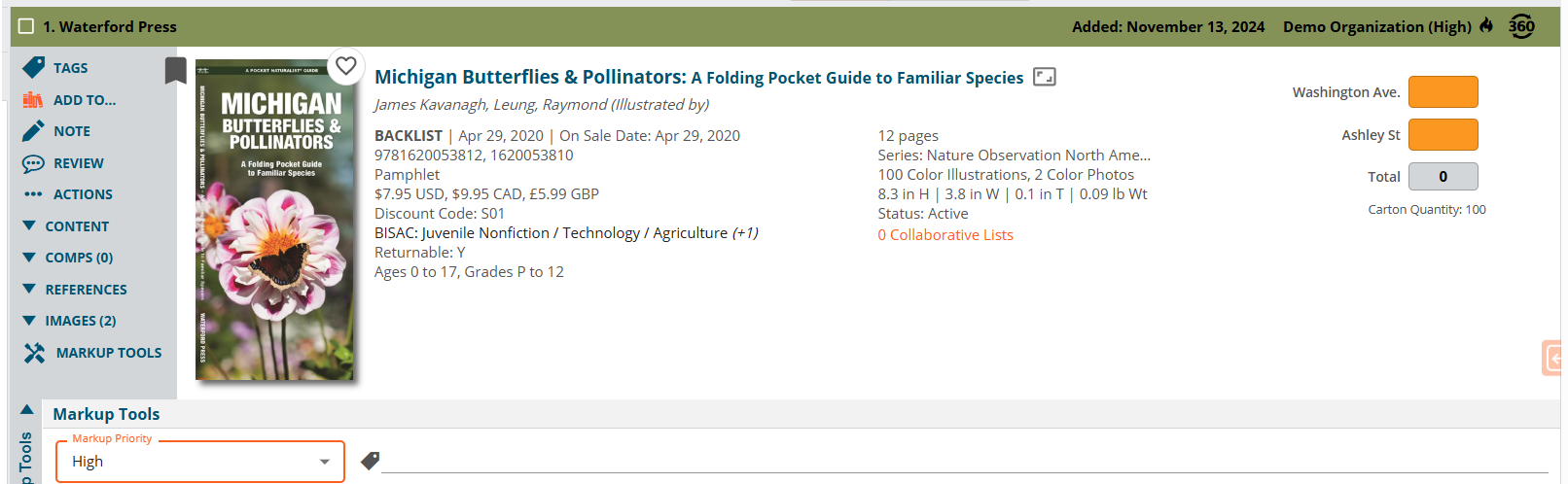Favorite the title with heart icon
This screenshot has height=484, width=1568.
[345, 66]
